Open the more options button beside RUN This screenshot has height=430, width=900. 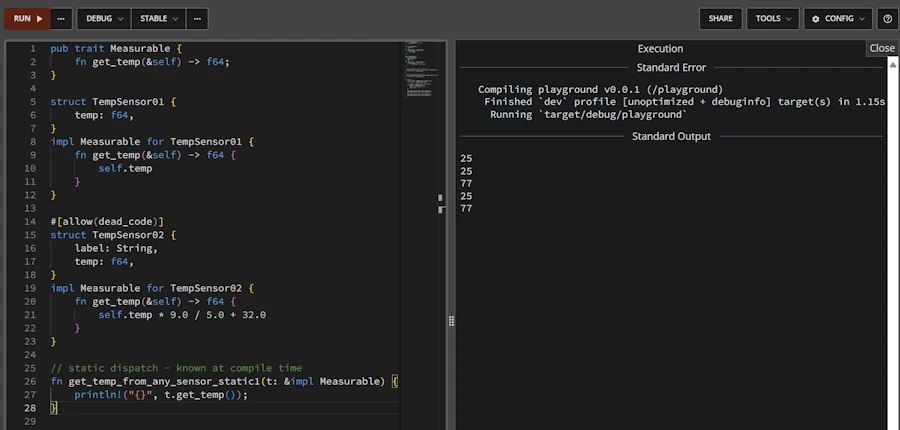pos(61,18)
